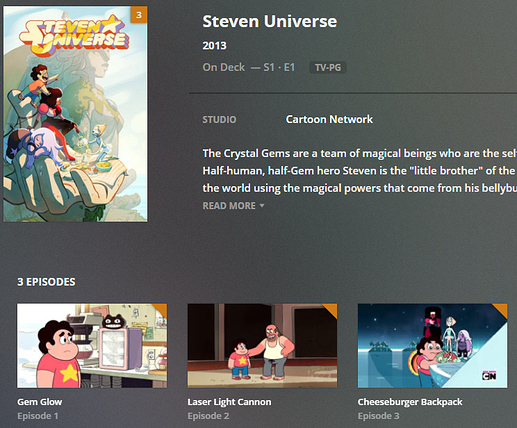517x428 pixels.
Task: Open the Cartoon Network studio link
Action: (329, 119)
